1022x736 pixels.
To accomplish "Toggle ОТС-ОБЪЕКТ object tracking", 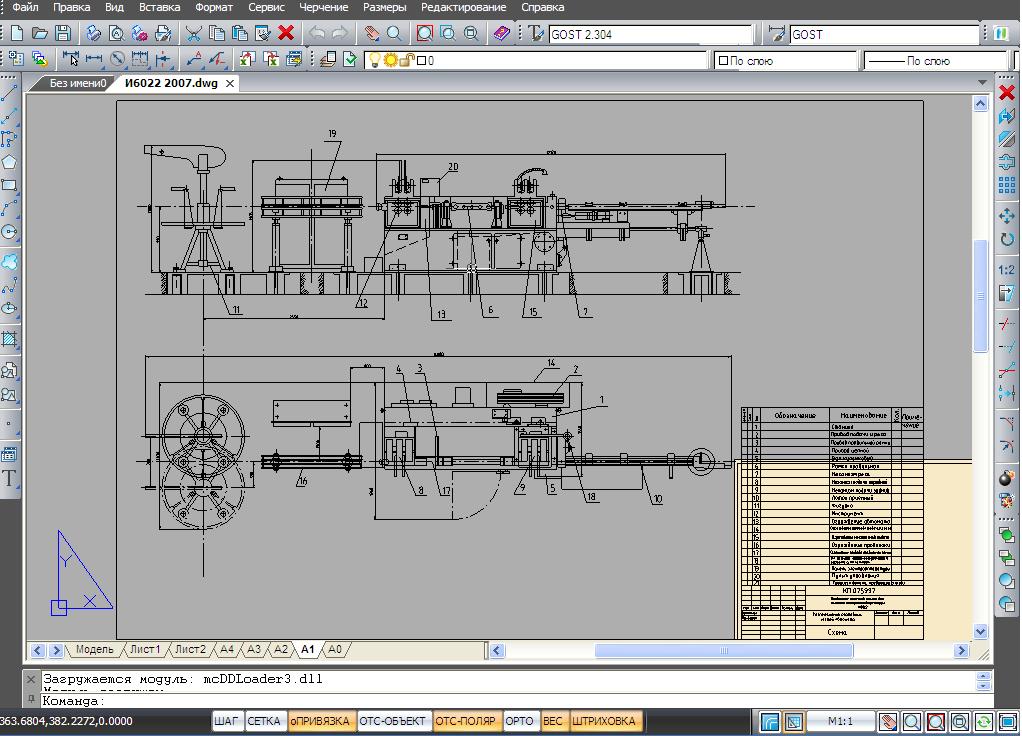I will 392,721.
